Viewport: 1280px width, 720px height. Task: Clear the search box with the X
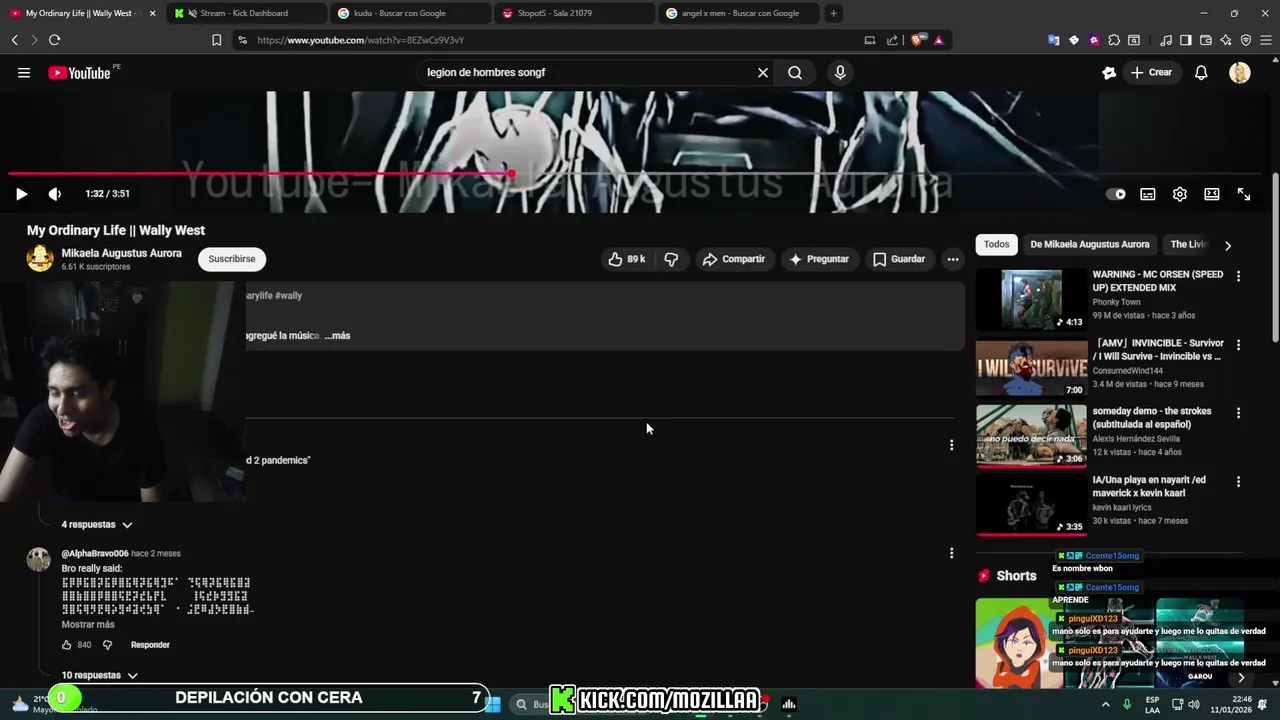click(763, 72)
